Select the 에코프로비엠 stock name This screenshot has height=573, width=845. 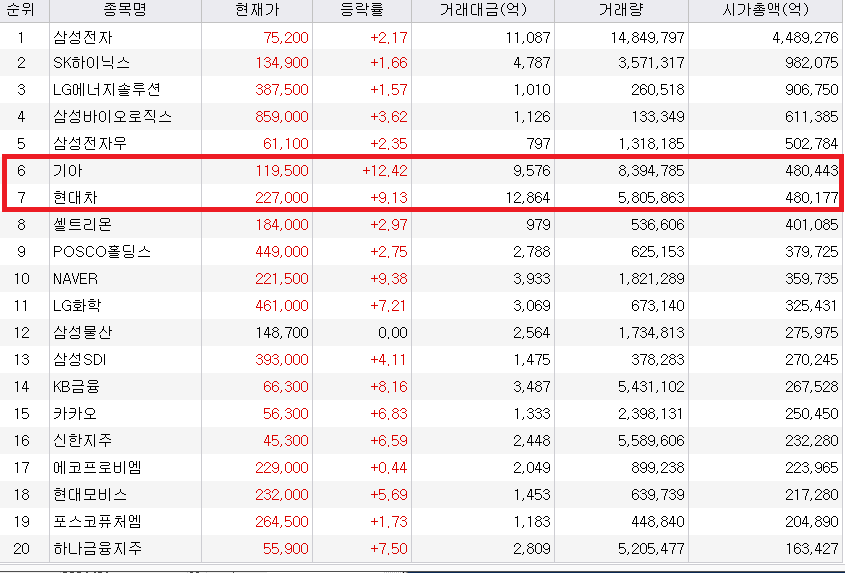(98, 467)
